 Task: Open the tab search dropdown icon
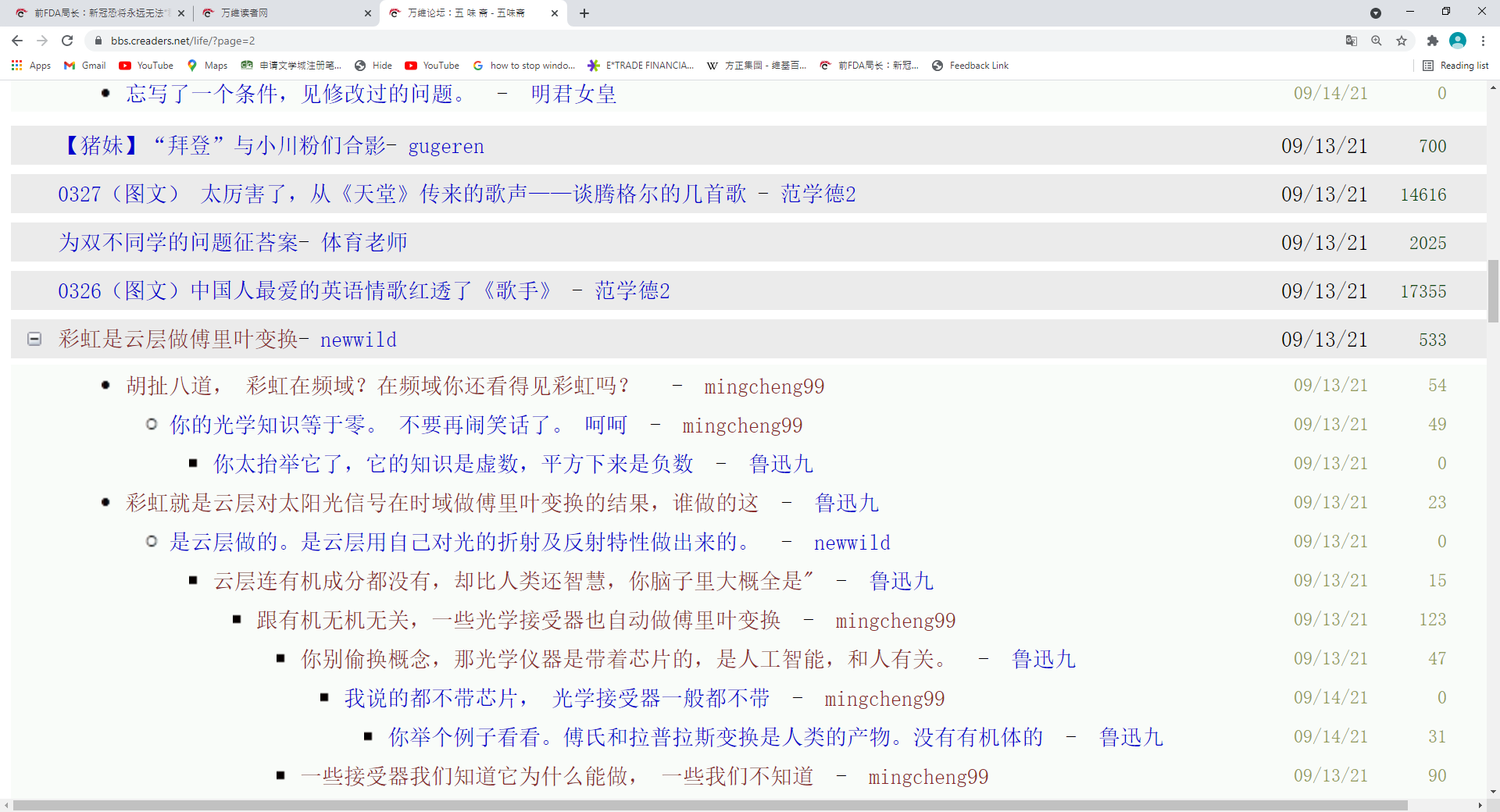point(1376,12)
